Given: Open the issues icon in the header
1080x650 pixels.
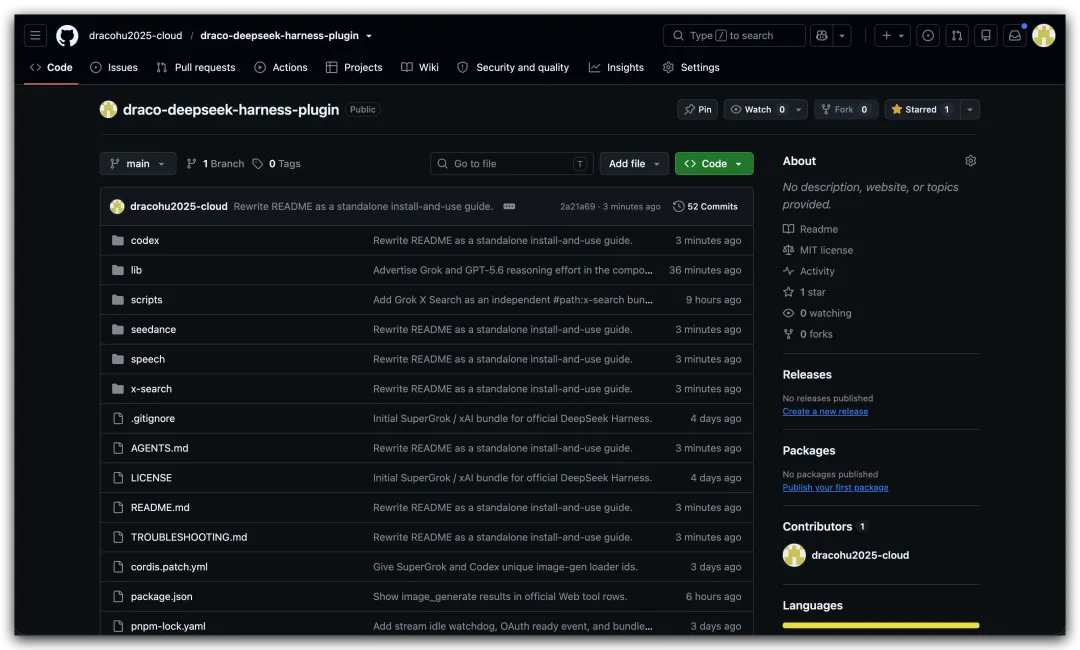Looking at the screenshot, I should 928,35.
